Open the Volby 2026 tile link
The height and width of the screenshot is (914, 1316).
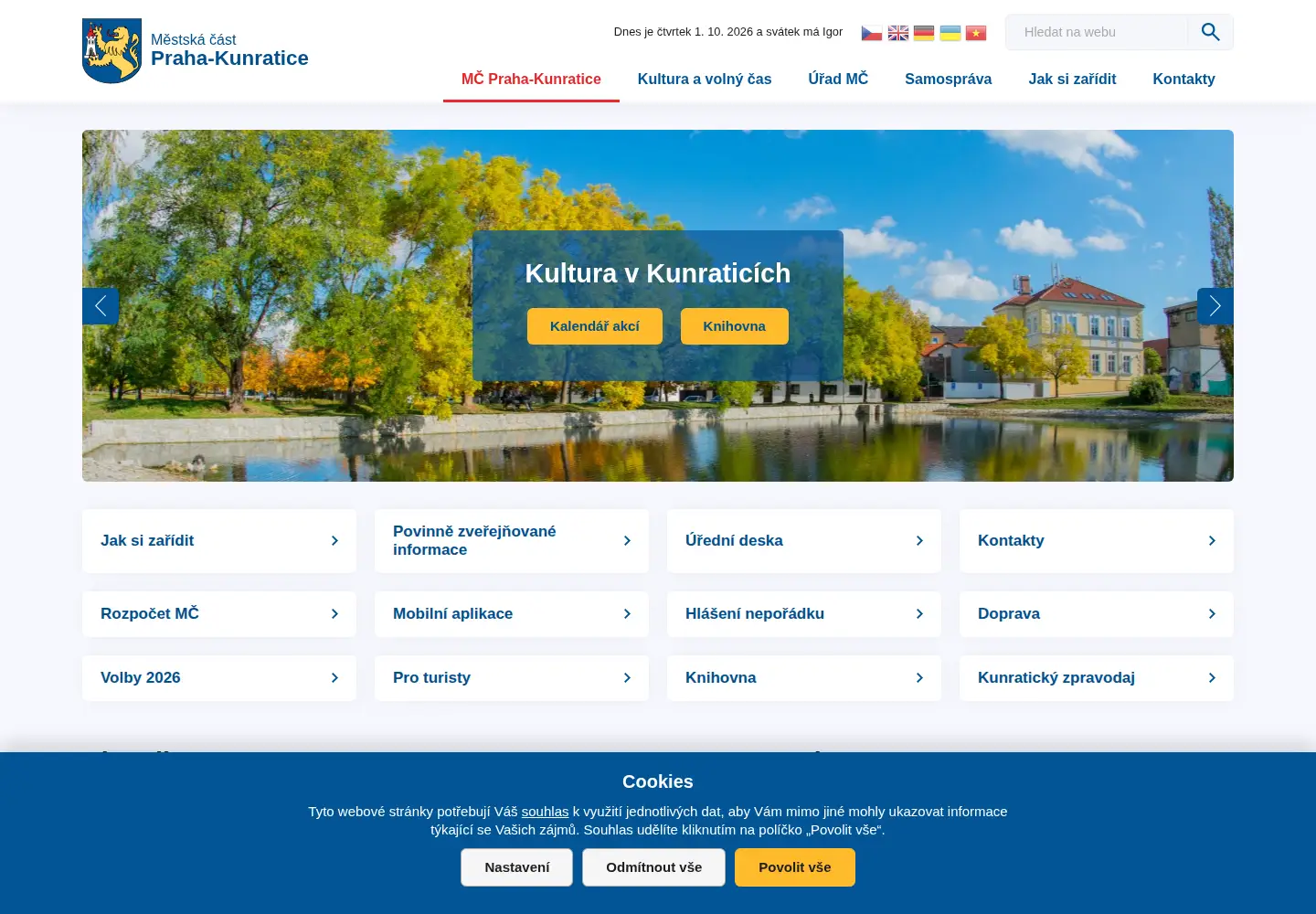219,678
